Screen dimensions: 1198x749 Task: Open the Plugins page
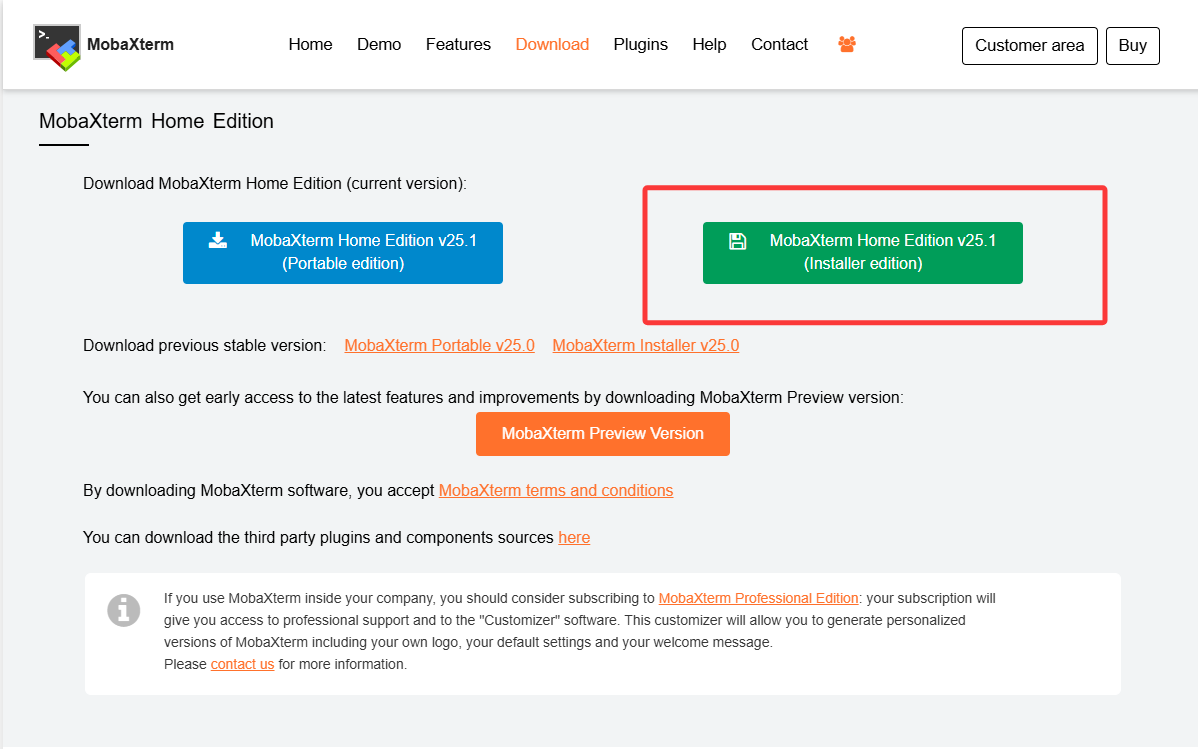coord(640,44)
